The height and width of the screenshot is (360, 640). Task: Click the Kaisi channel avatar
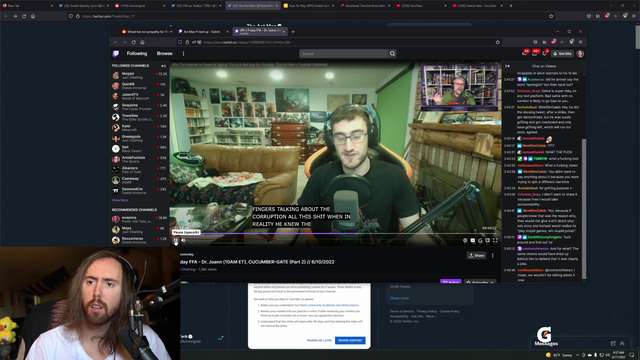coord(116,128)
